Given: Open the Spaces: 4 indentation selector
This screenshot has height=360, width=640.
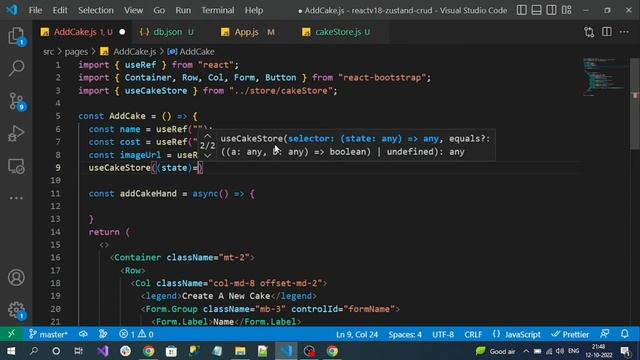Looking at the screenshot, I should pyautogui.click(x=405, y=334).
